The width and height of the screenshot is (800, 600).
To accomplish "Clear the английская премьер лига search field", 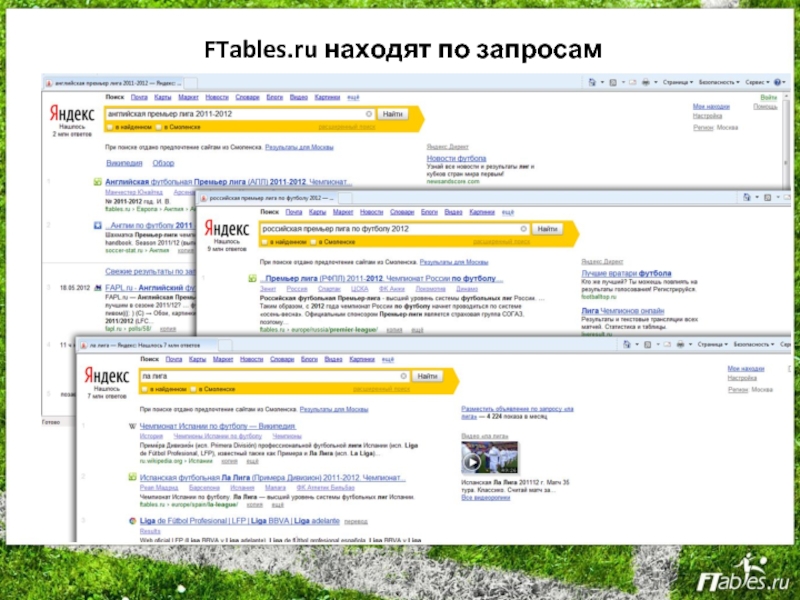I will pyautogui.click(x=368, y=114).
